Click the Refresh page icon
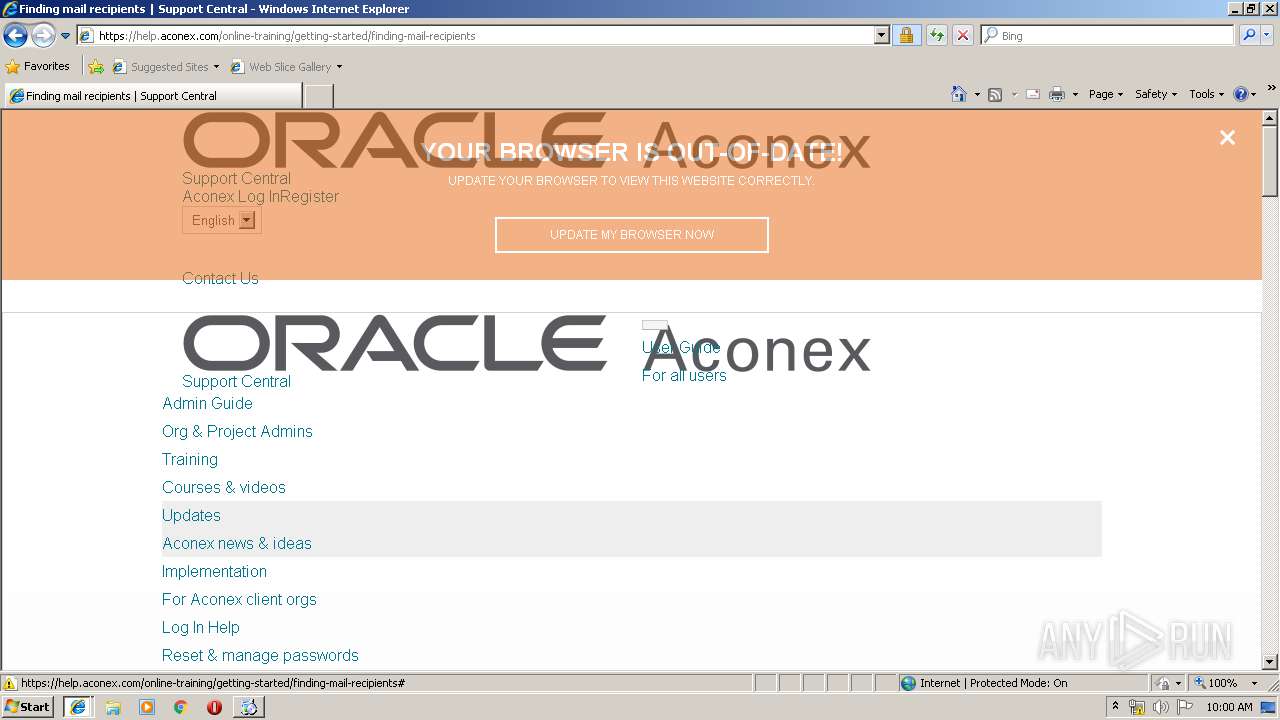Viewport: 1280px width, 720px height. point(936,36)
